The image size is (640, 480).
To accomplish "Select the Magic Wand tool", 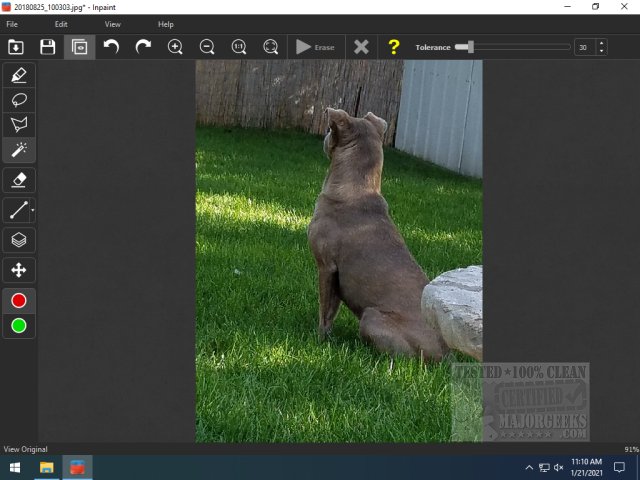I will (x=19, y=150).
